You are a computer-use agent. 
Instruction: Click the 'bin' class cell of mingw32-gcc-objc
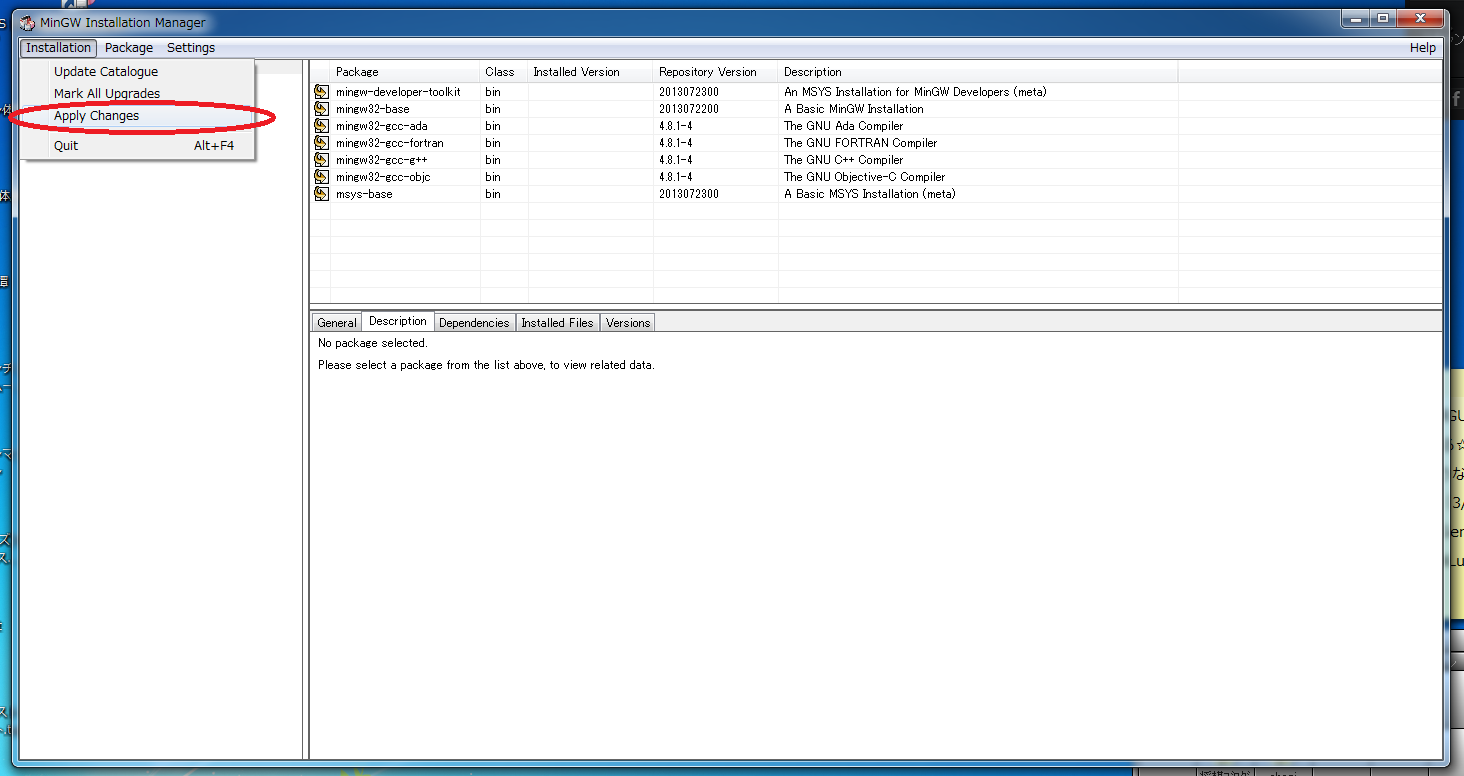click(493, 177)
